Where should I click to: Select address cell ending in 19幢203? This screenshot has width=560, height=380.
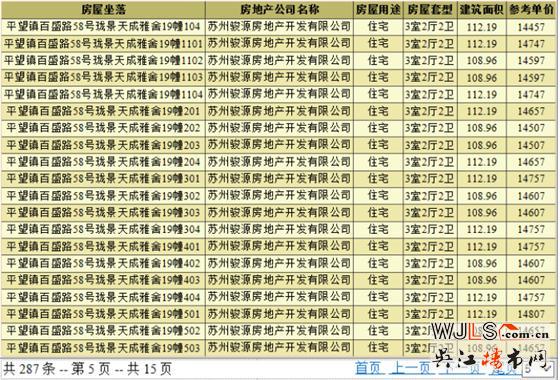pyautogui.click(x=104, y=145)
